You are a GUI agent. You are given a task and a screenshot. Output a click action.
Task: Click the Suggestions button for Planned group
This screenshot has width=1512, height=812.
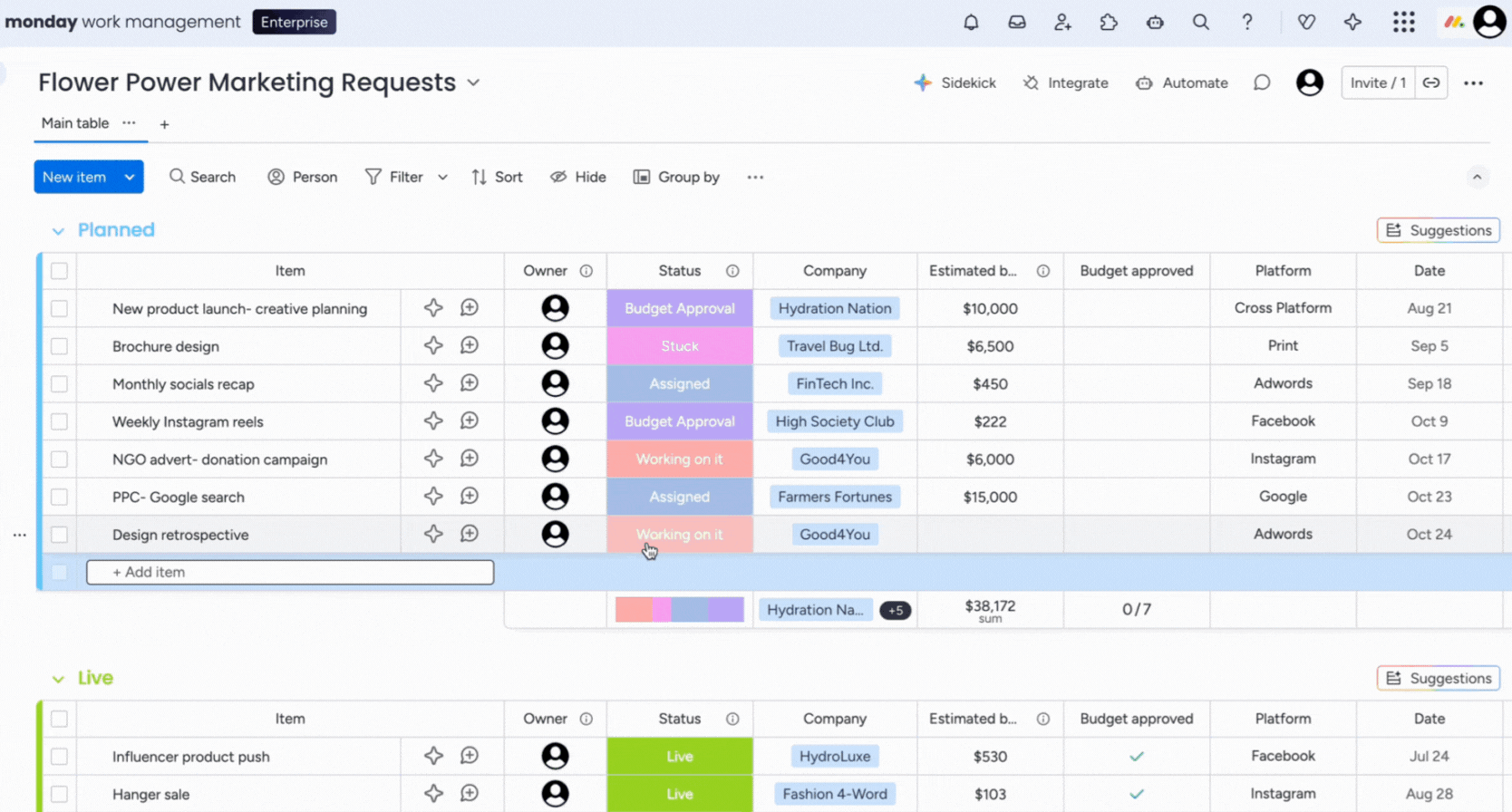coord(1439,230)
